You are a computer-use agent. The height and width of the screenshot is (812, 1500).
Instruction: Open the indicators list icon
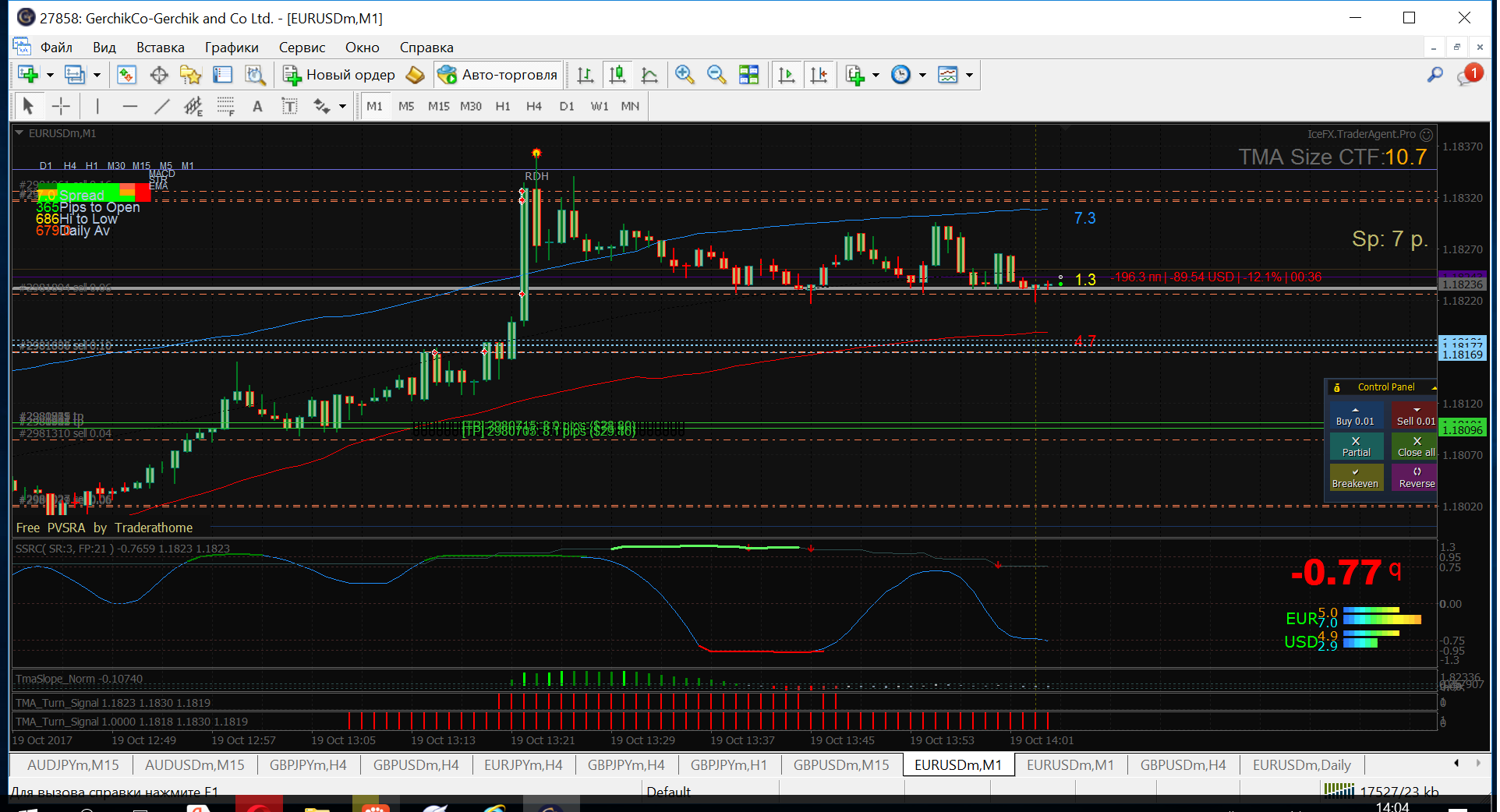tap(855, 75)
